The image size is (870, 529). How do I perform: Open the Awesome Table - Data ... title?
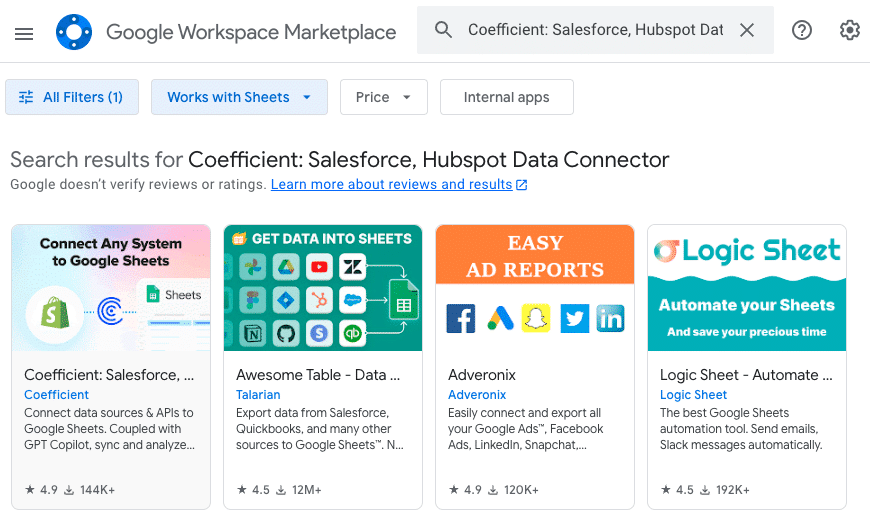(318, 375)
